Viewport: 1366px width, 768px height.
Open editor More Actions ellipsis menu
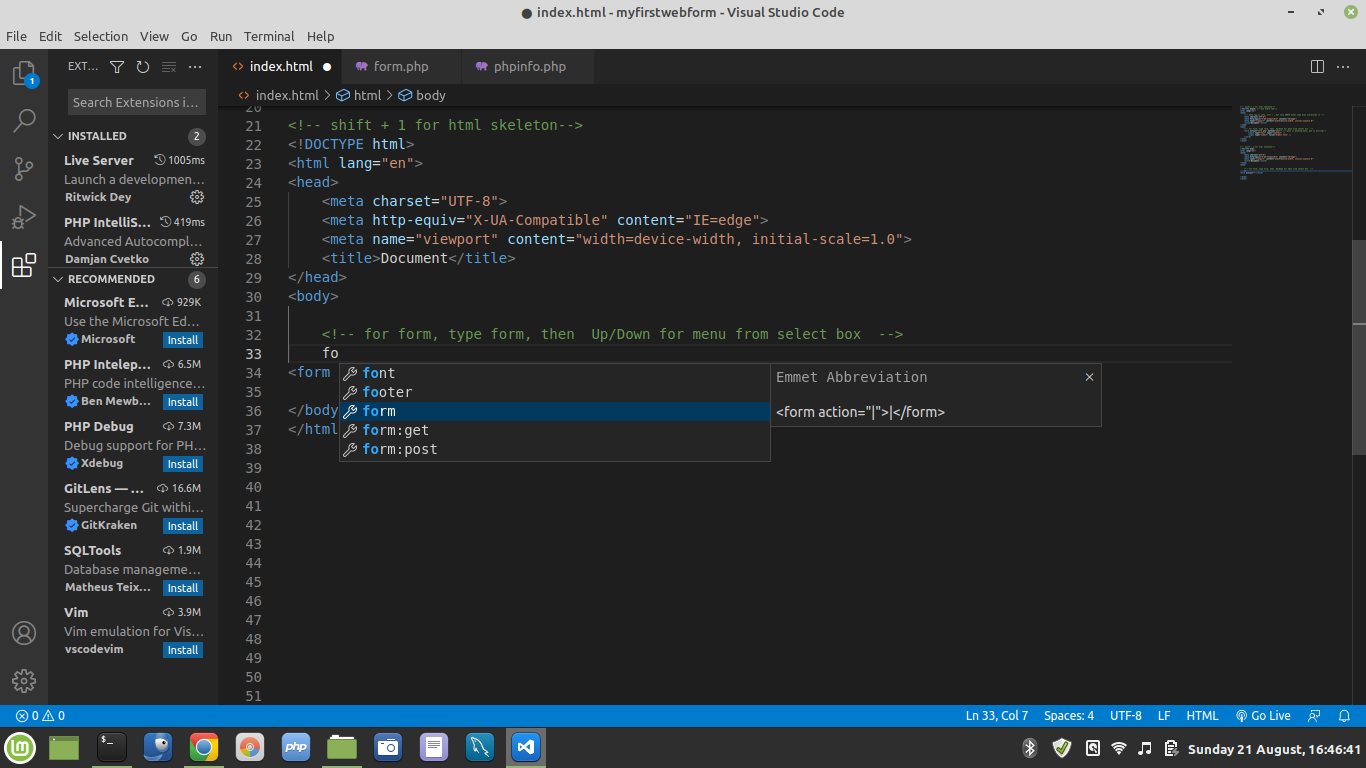point(1343,67)
